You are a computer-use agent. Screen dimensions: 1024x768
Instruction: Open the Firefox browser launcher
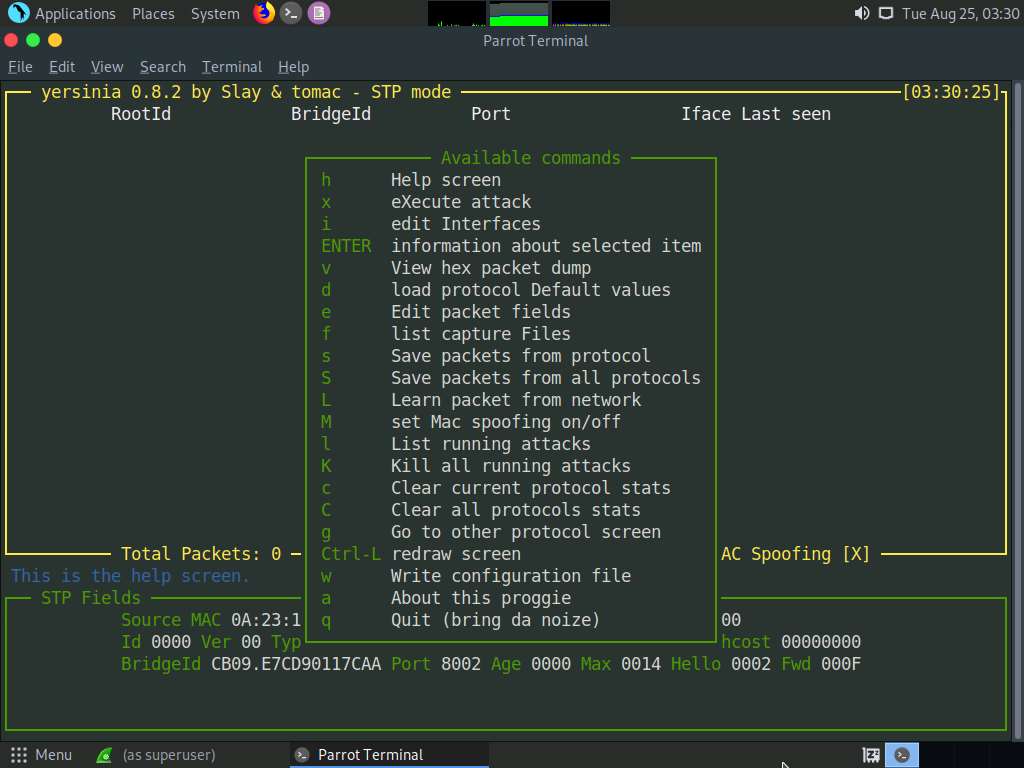[x=264, y=13]
